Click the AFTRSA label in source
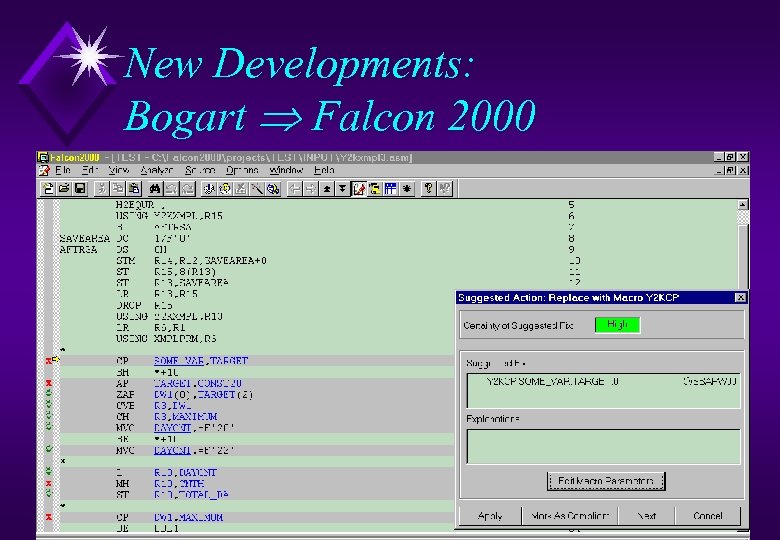The height and width of the screenshot is (540, 780). (x=79, y=250)
